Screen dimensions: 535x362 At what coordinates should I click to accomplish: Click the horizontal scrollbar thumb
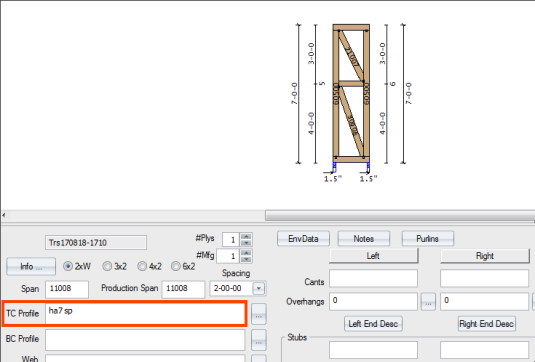click(400, 216)
